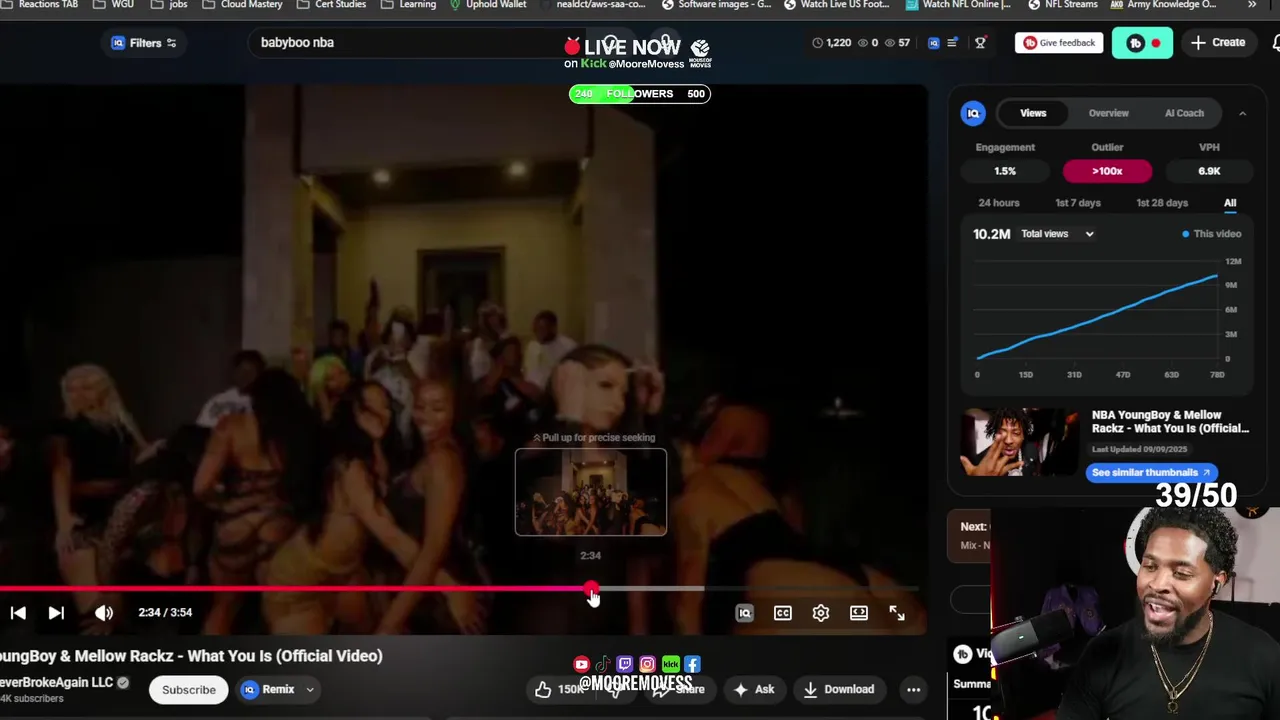Click the clock icon showing 1,220
The height and width of the screenshot is (720, 1280).
[817, 43]
